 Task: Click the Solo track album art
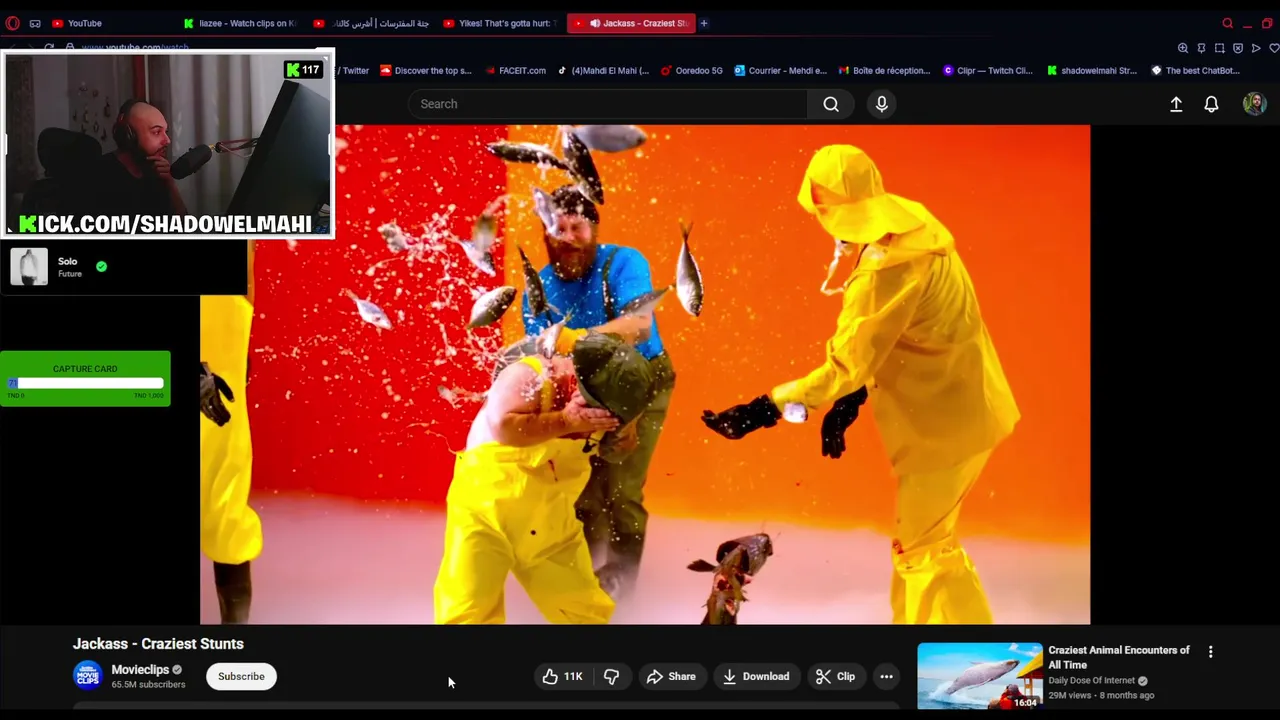[x=29, y=267]
